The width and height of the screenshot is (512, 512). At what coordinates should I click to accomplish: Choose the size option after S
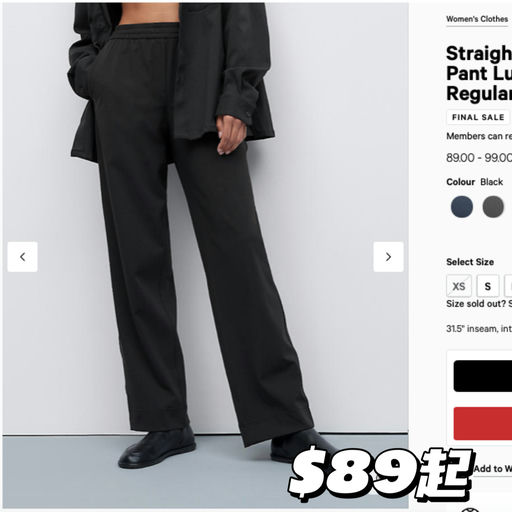(509, 286)
